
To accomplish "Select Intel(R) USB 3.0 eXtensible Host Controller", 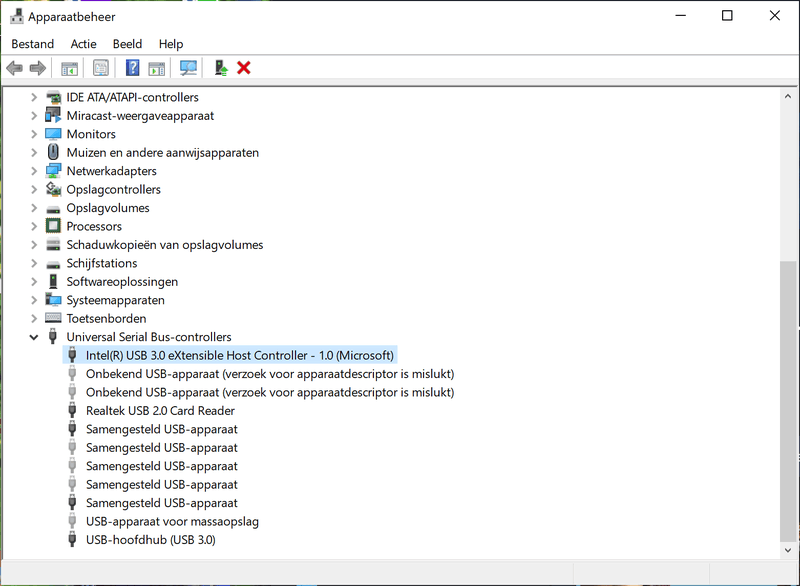I will pos(240,355).
